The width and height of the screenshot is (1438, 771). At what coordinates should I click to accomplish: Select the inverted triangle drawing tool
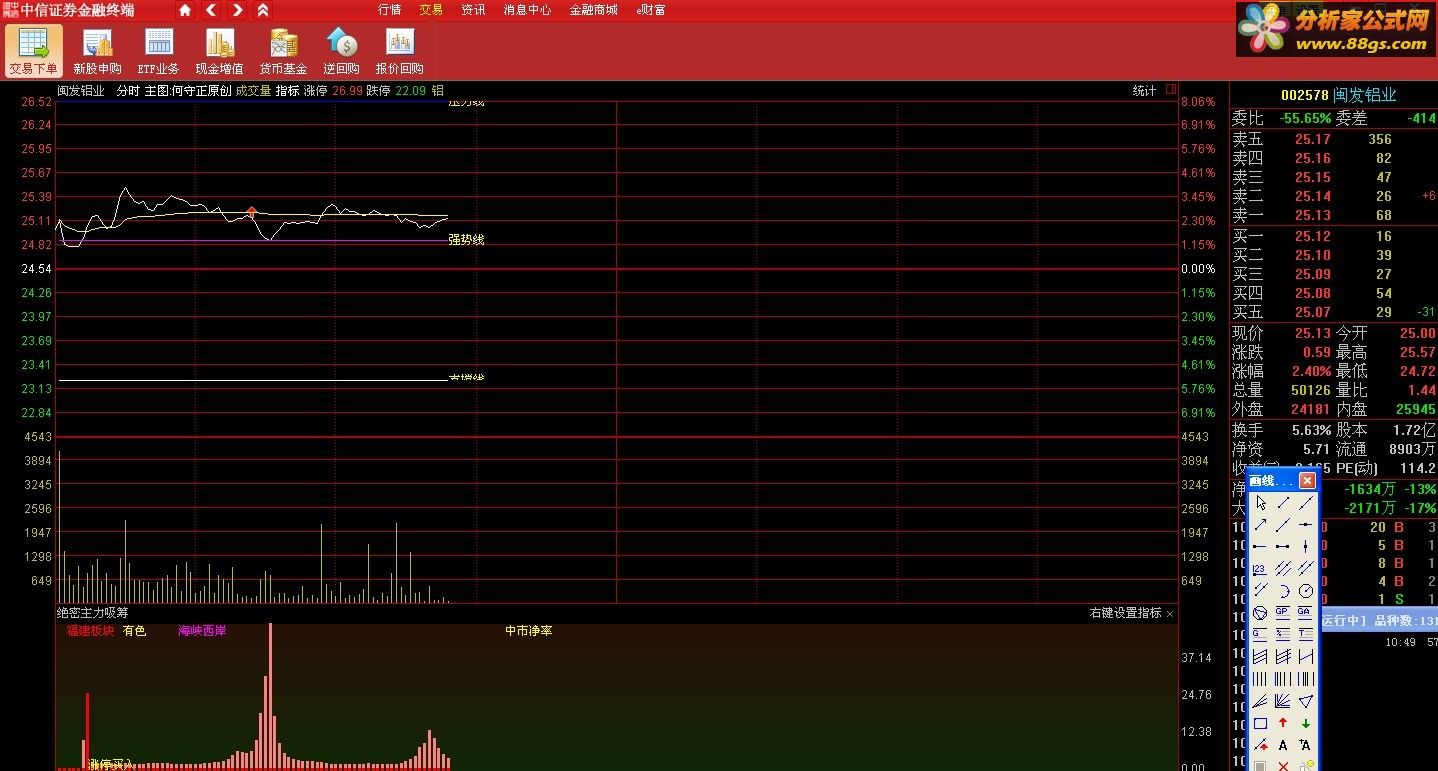coord(1305,701)
